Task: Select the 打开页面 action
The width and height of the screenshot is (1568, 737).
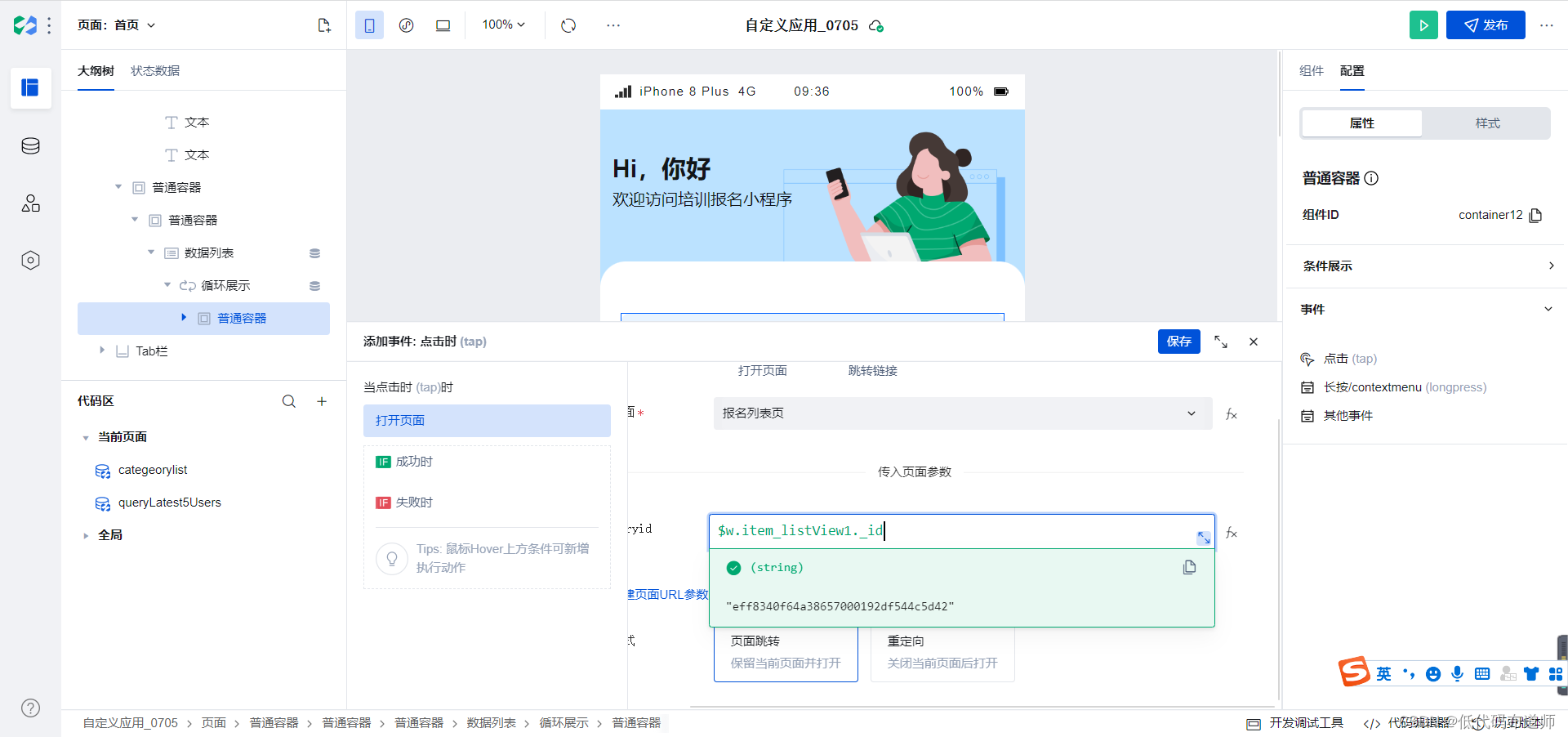Action: pos(487,421)
